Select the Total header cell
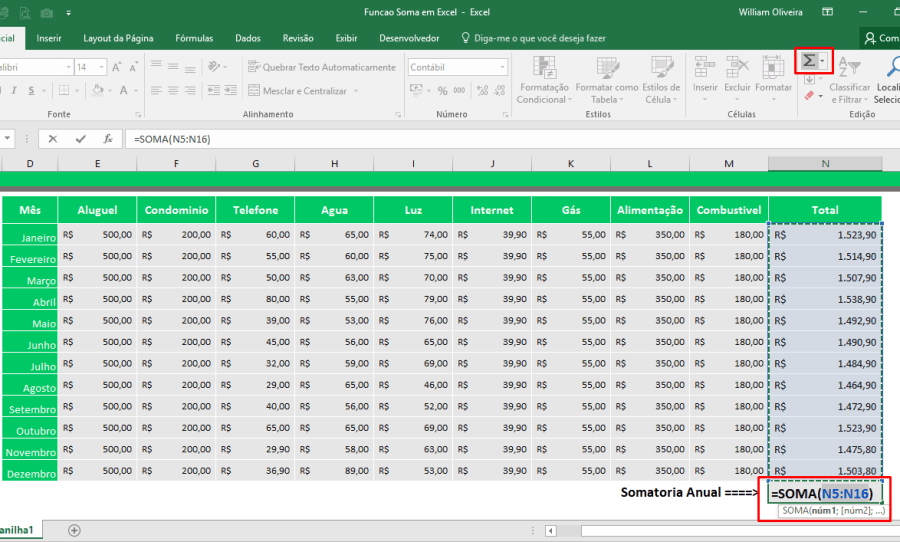The image size is (900, 542). 825,210
